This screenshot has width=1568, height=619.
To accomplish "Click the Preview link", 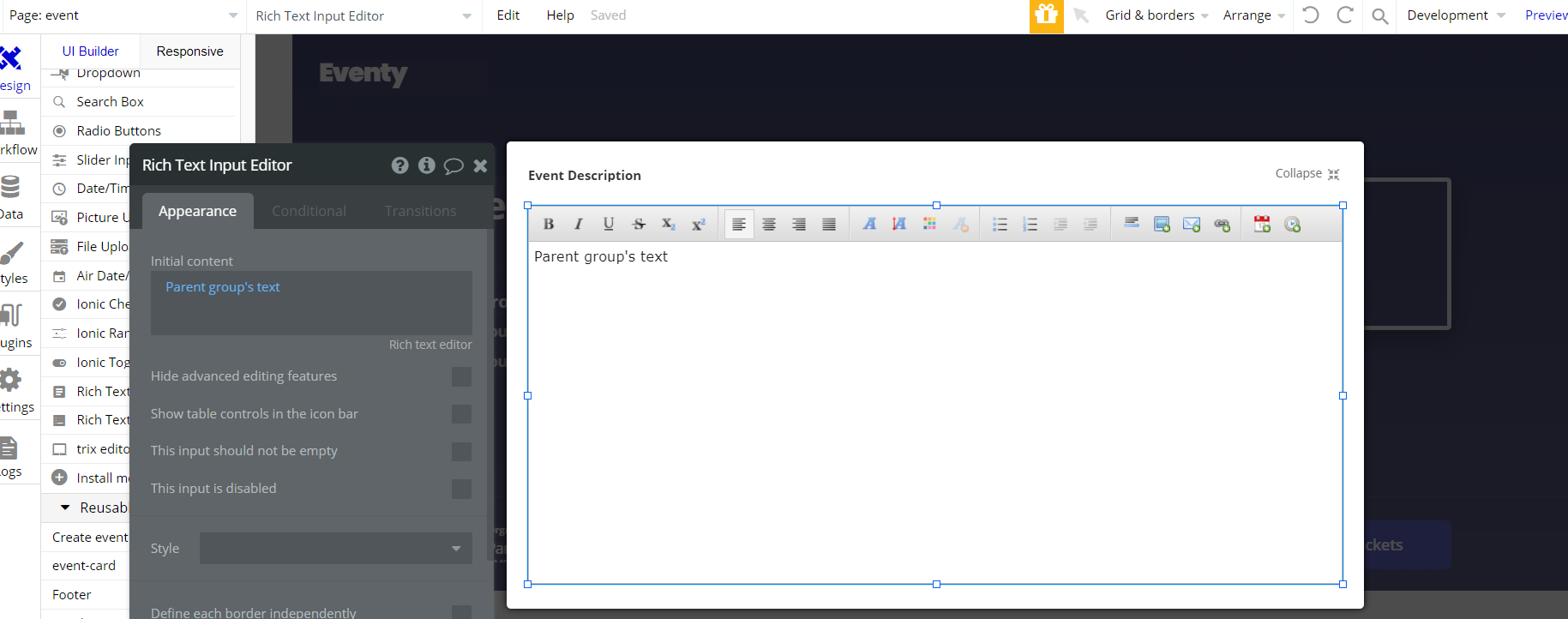I will click(1546, 15).
